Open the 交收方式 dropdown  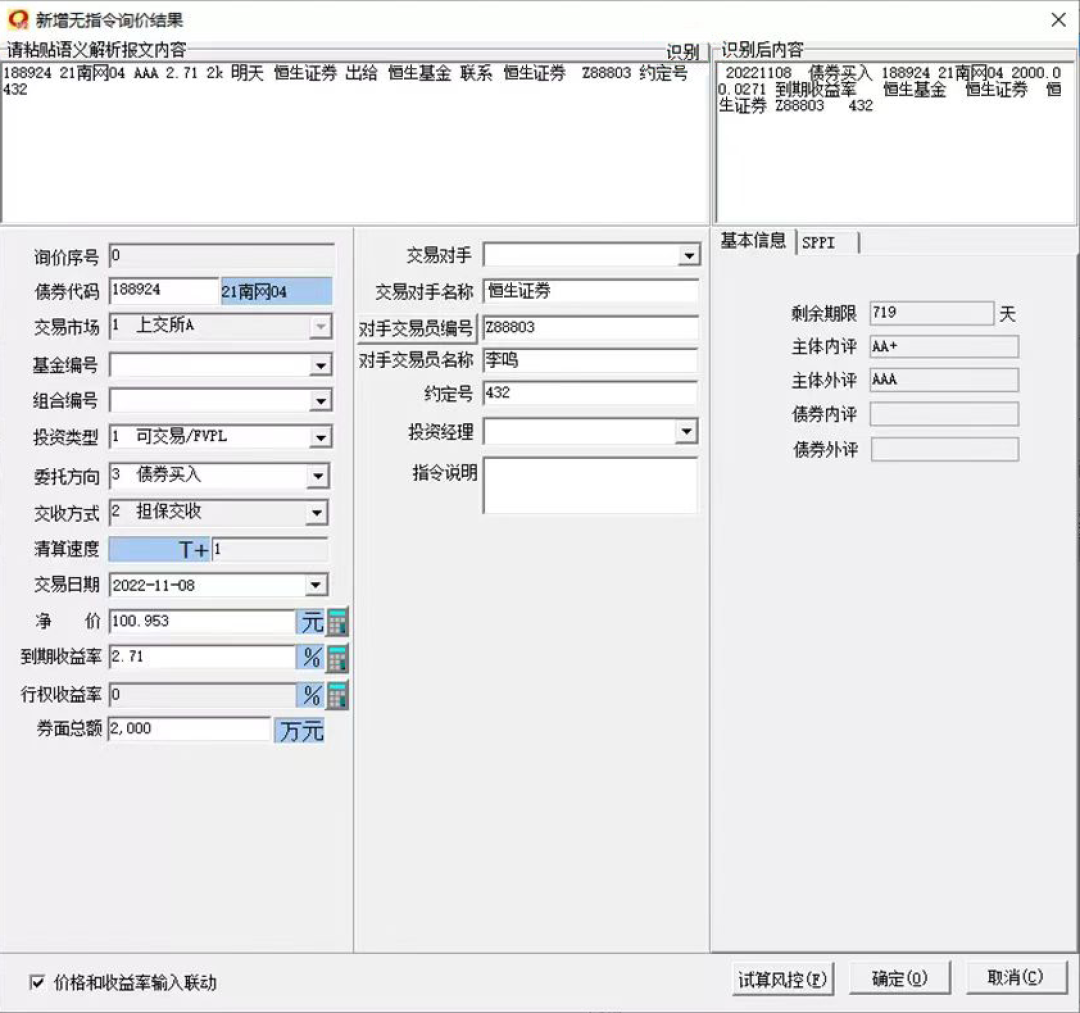point(323,512)
